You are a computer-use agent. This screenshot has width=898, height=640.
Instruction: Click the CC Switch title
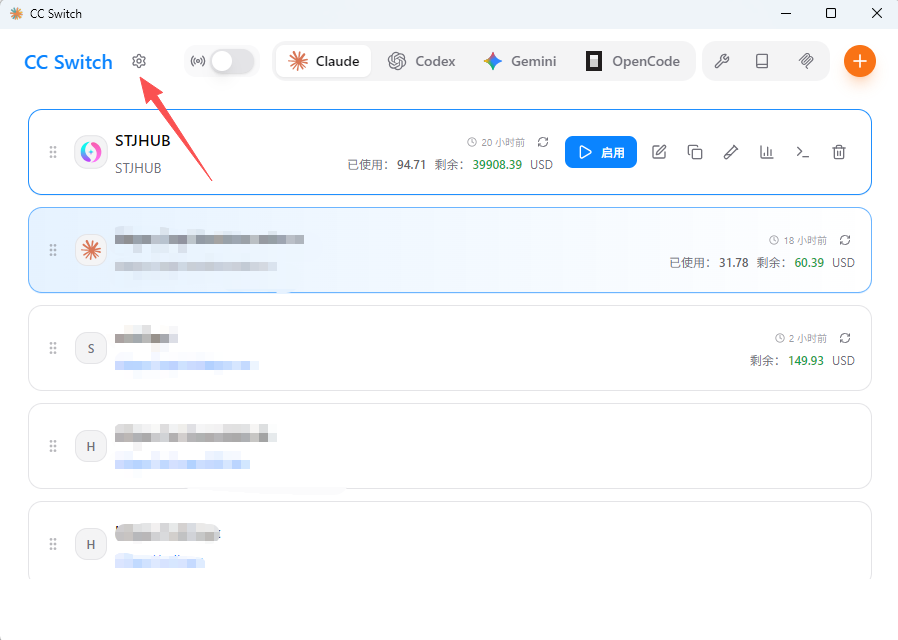68,62
